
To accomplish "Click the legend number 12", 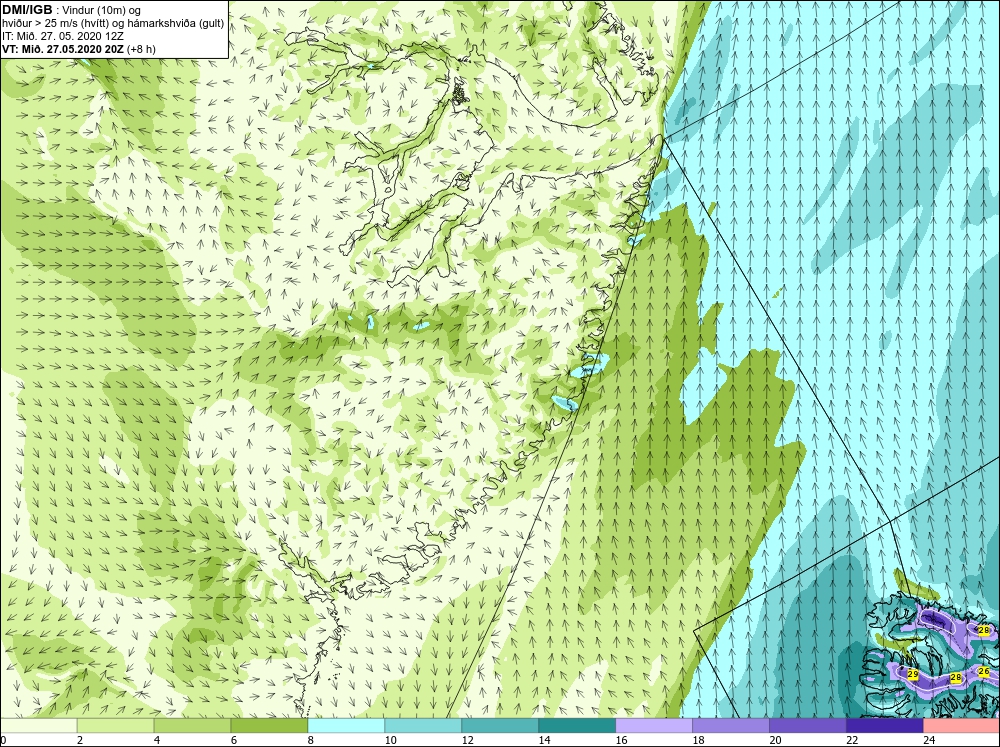I will [x=467, y=740].
